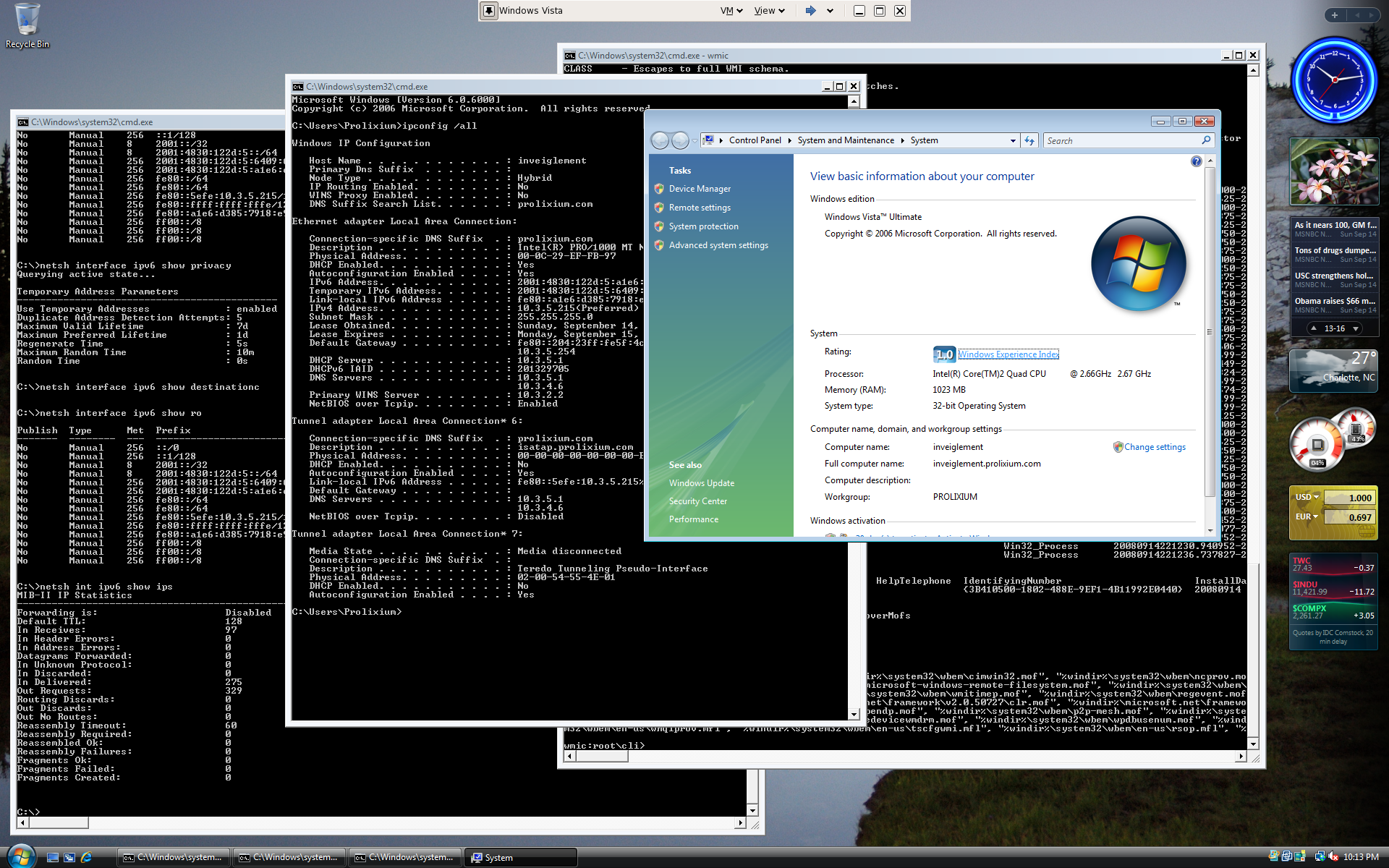Click the sidebar next page arrow
The image size is (1389, 868).
pyautogui.click(x=1372, y=15)
